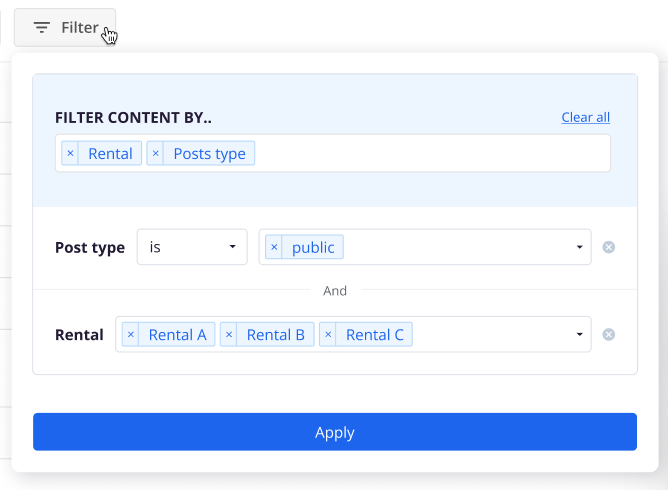The width and height of the screenshot is (668, 490).
Task: Remove the Posts type tag
Action: 155,153
